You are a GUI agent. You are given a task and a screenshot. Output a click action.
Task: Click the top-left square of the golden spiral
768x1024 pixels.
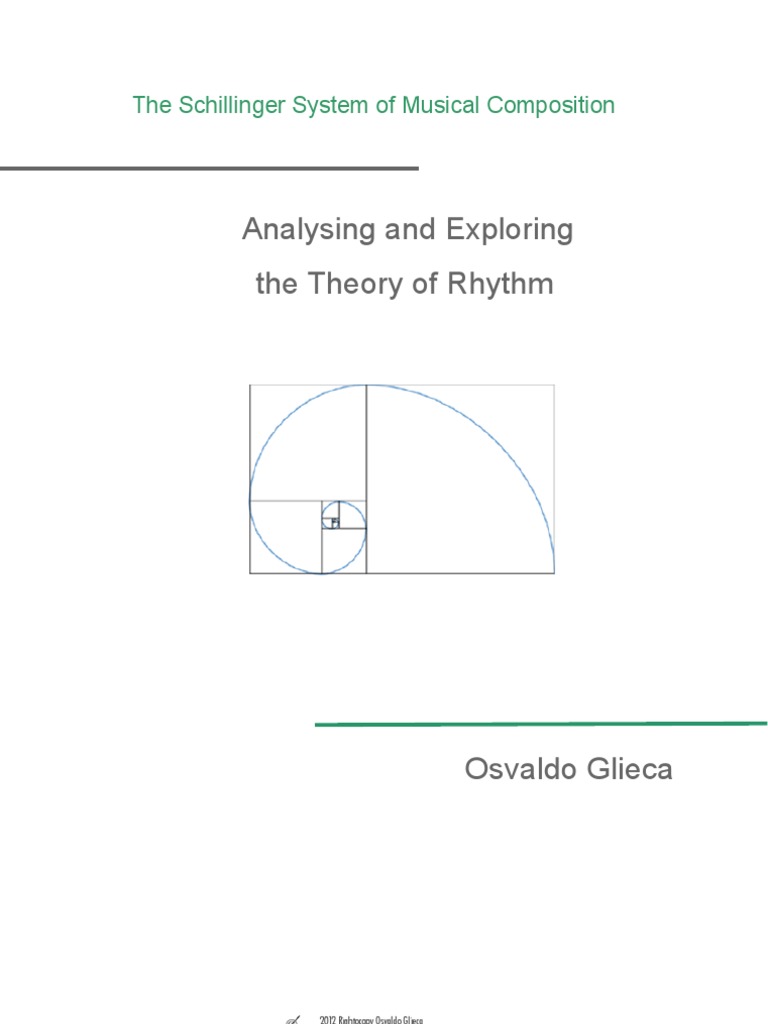(308, 443)
